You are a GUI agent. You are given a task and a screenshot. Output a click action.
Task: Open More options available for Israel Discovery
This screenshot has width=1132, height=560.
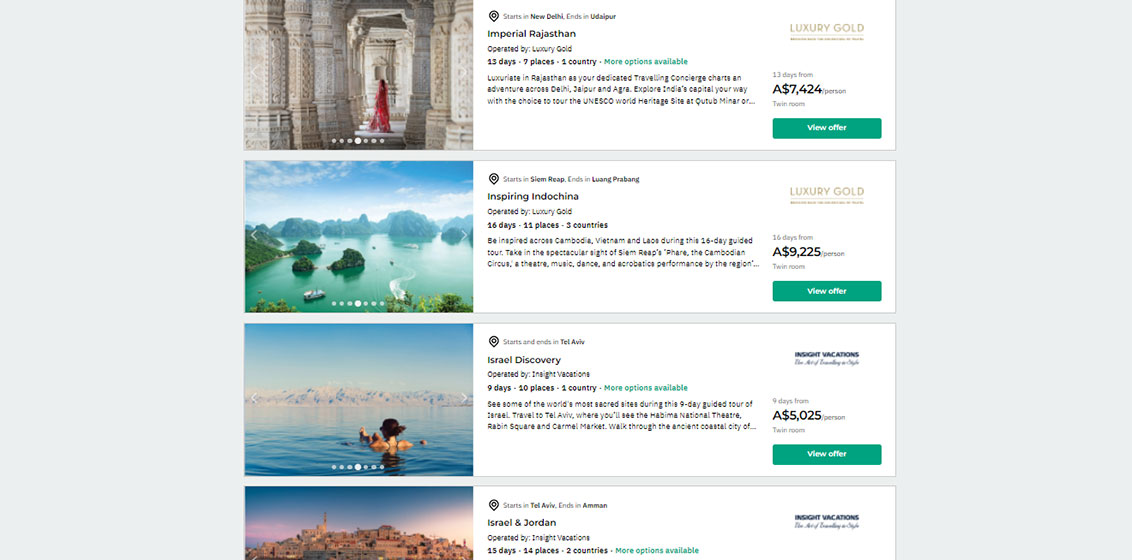click(645, 388)
